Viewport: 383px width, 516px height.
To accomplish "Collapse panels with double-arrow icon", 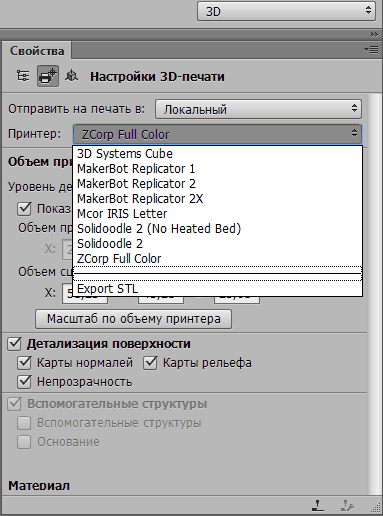I will (x=374, y=34).
